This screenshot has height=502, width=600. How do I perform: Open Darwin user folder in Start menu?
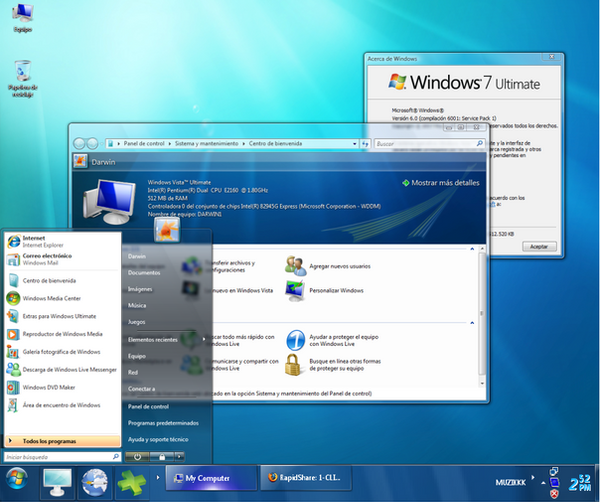(137, 256)
